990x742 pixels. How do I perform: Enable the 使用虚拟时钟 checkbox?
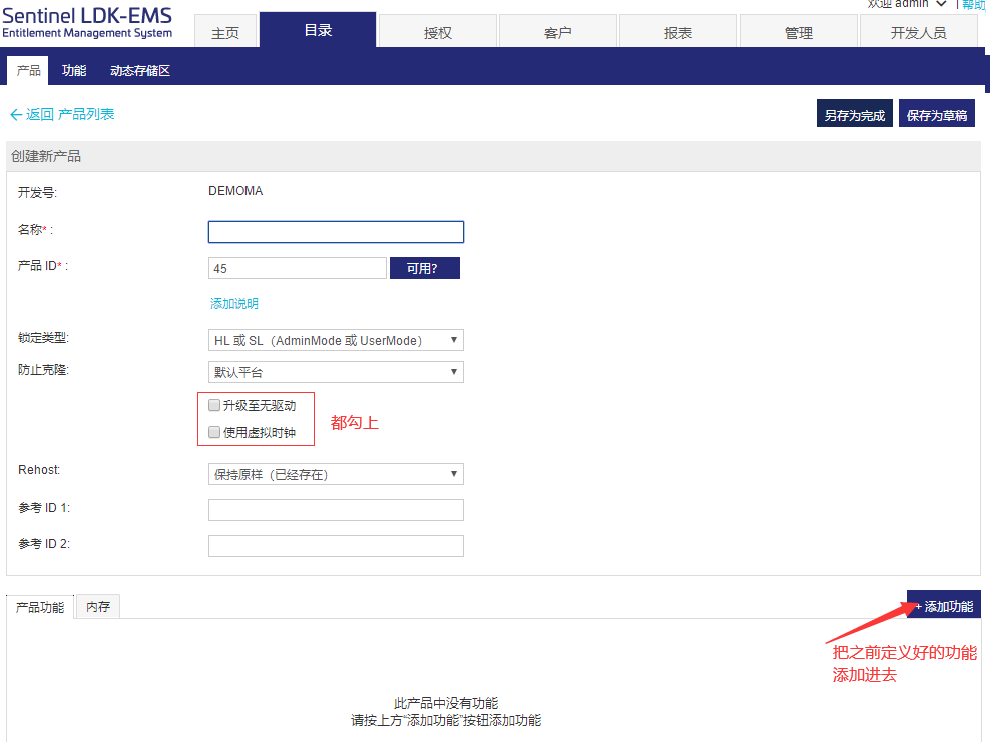214,433
